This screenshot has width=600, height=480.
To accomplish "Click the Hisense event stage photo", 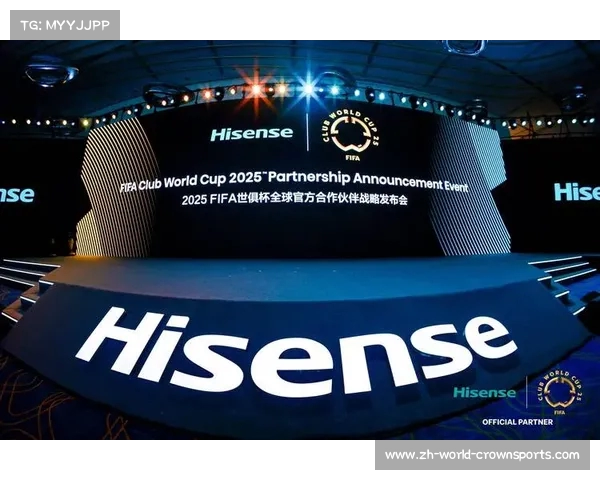I will point(300,240).
